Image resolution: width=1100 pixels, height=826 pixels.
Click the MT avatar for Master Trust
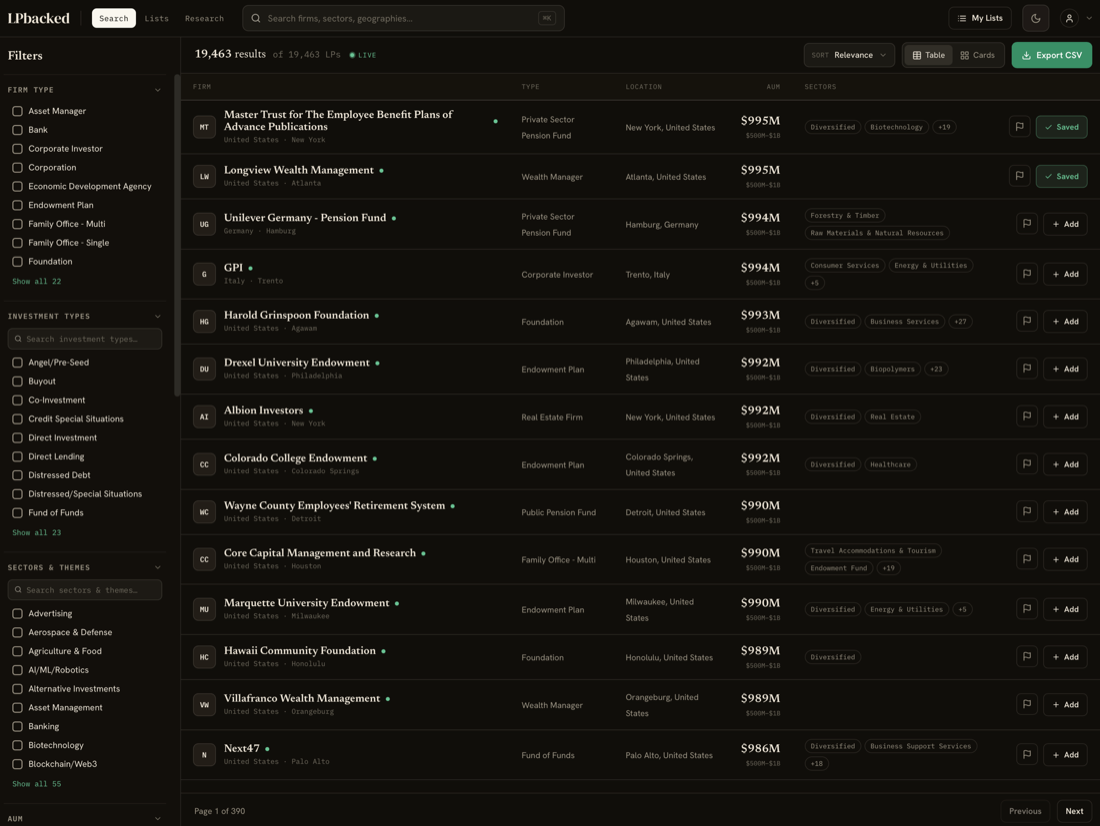[x=204, y=127]
